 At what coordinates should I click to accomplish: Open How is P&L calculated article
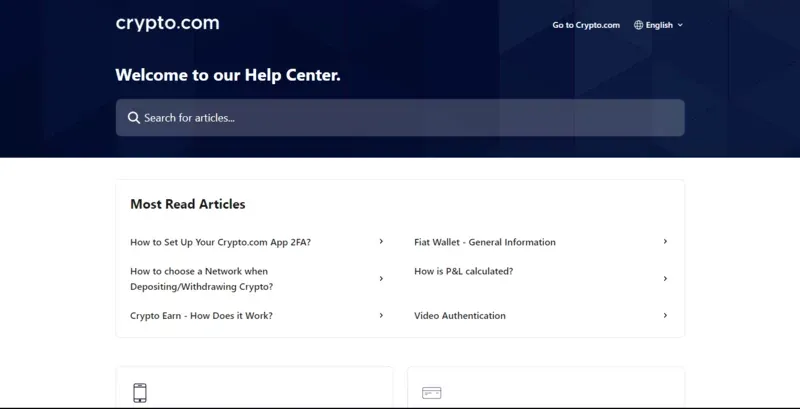coord(464,271)
